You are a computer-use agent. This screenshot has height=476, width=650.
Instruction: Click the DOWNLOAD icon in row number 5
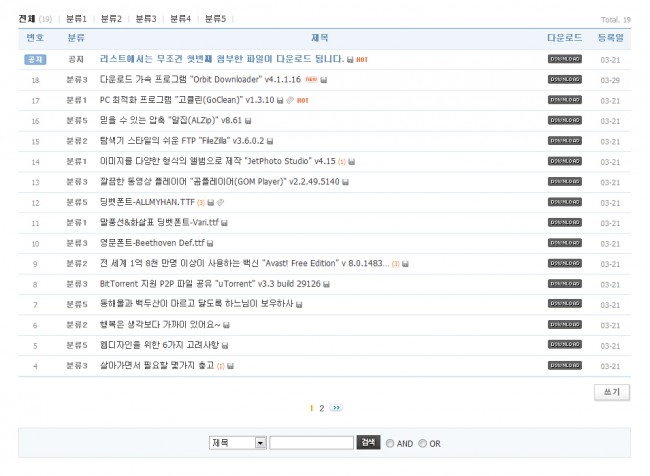tap(564, 345)
